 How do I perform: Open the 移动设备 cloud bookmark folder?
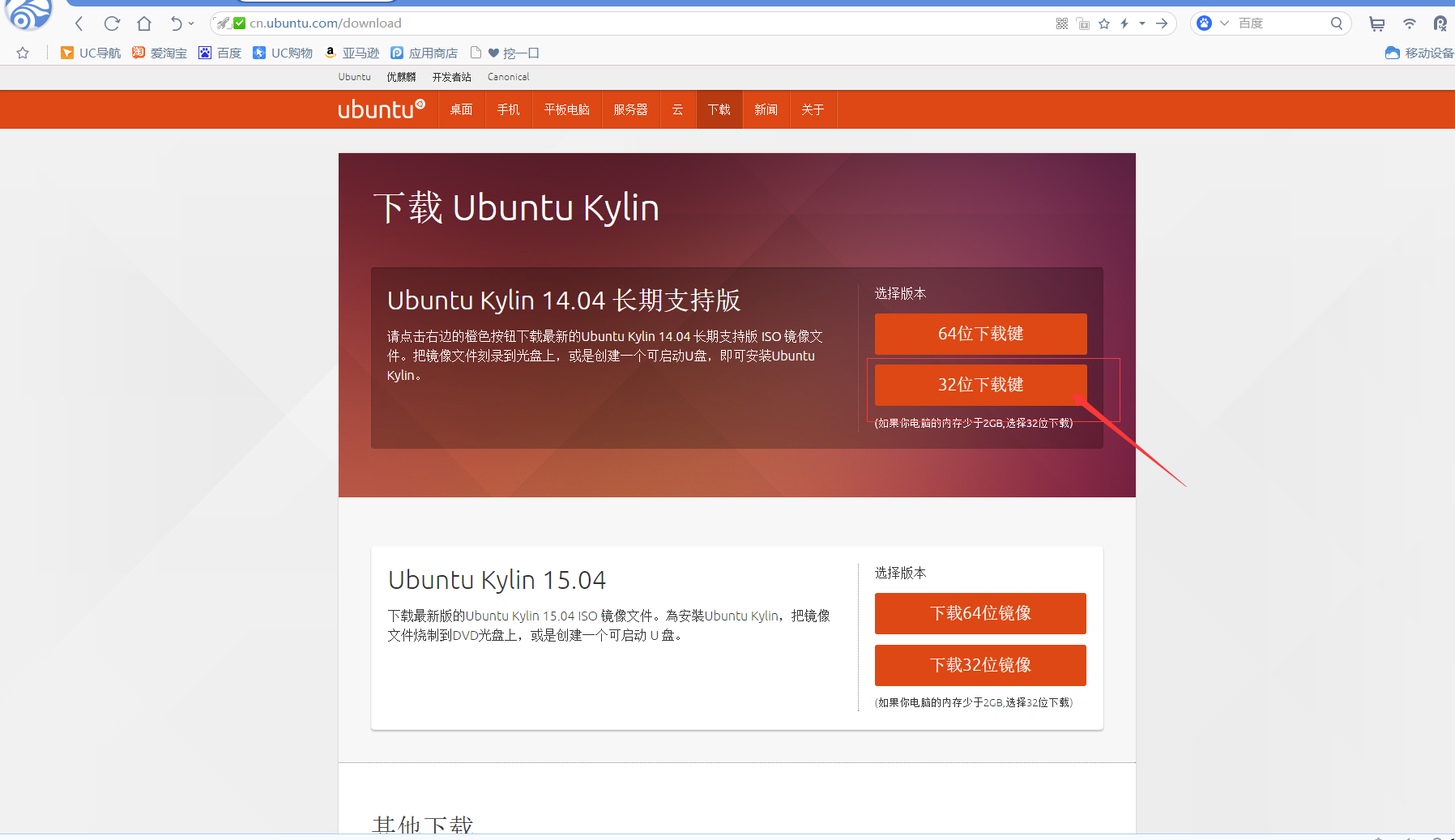pos(1419,53)
